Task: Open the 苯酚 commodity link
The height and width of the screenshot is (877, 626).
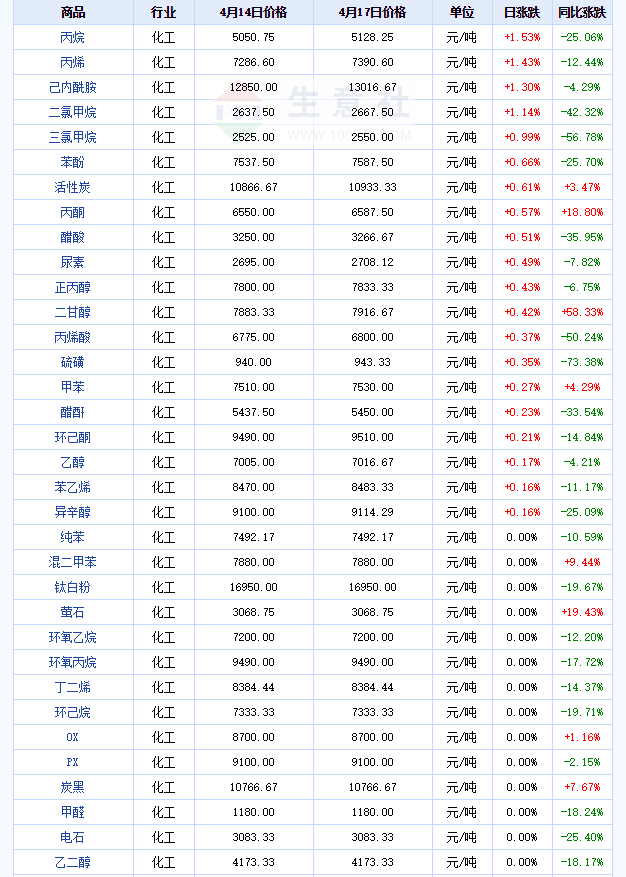Action: click(x=73, y=162)
